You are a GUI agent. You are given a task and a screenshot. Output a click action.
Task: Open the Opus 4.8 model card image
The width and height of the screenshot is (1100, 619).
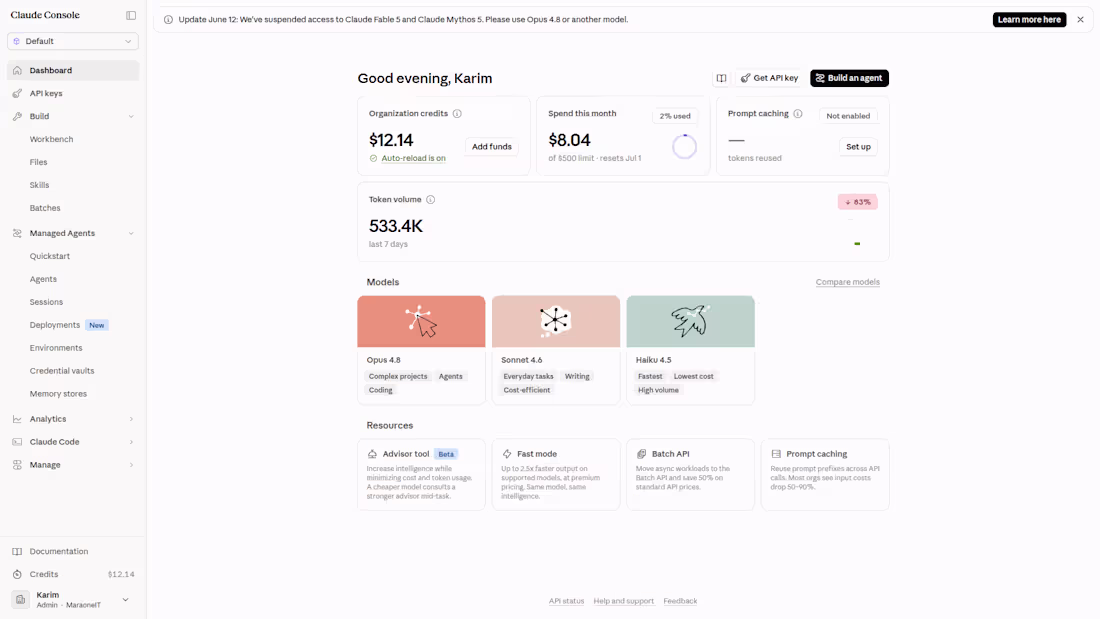point(421,321)
